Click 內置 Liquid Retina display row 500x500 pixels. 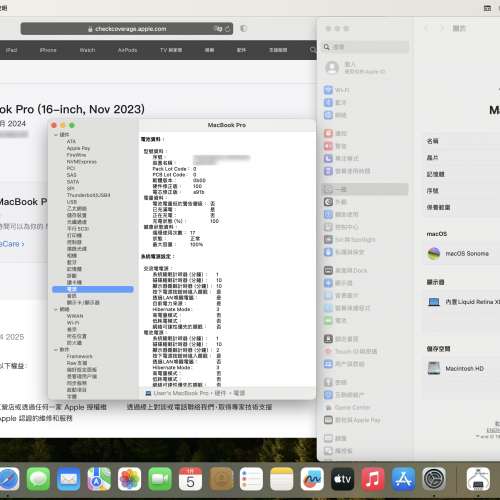[x=462, y=302]
